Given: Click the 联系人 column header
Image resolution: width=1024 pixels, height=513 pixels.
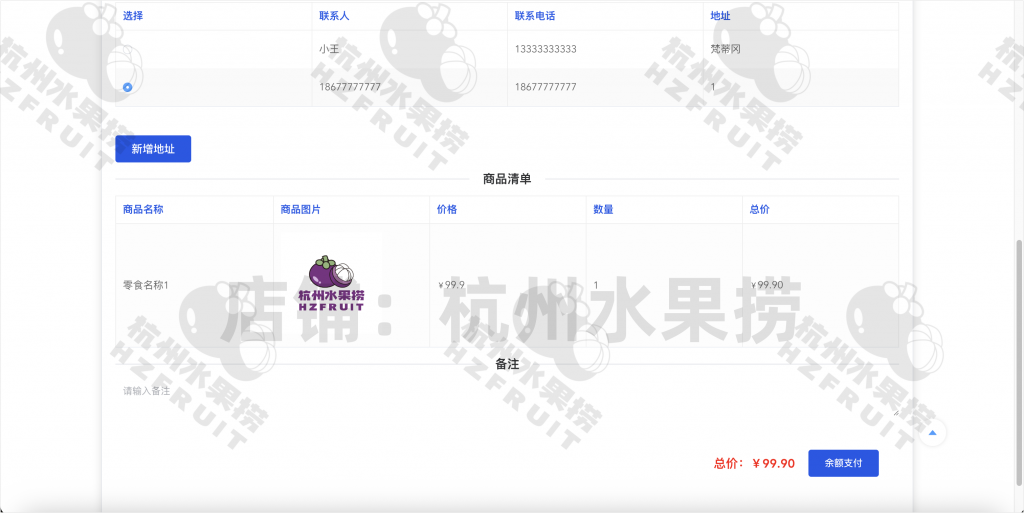Looking at the screenshot, I should 334,16.
